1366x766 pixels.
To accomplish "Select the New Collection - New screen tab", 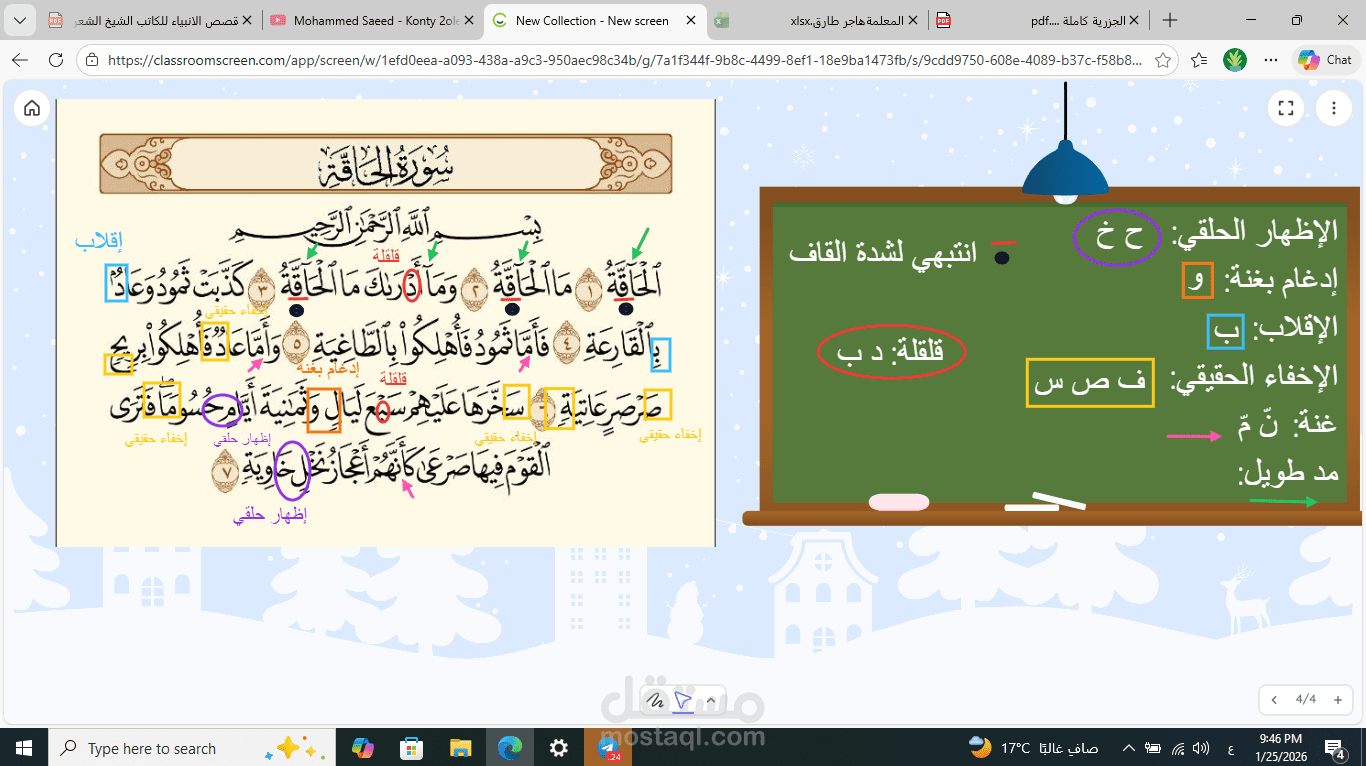I will (596, 20).
